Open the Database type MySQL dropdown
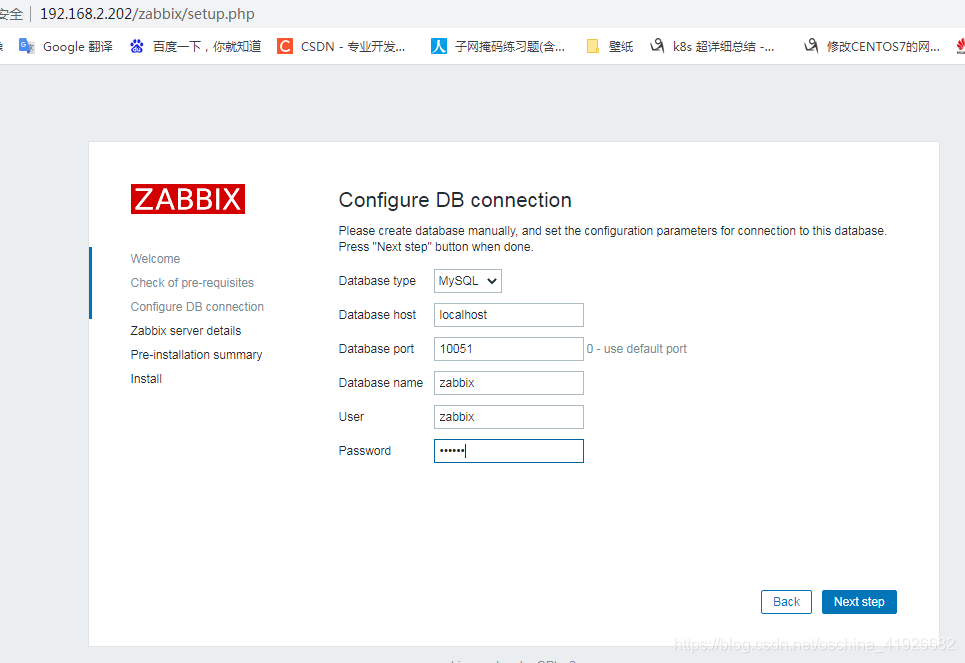The image size is (965, 663). coord(468,281)
